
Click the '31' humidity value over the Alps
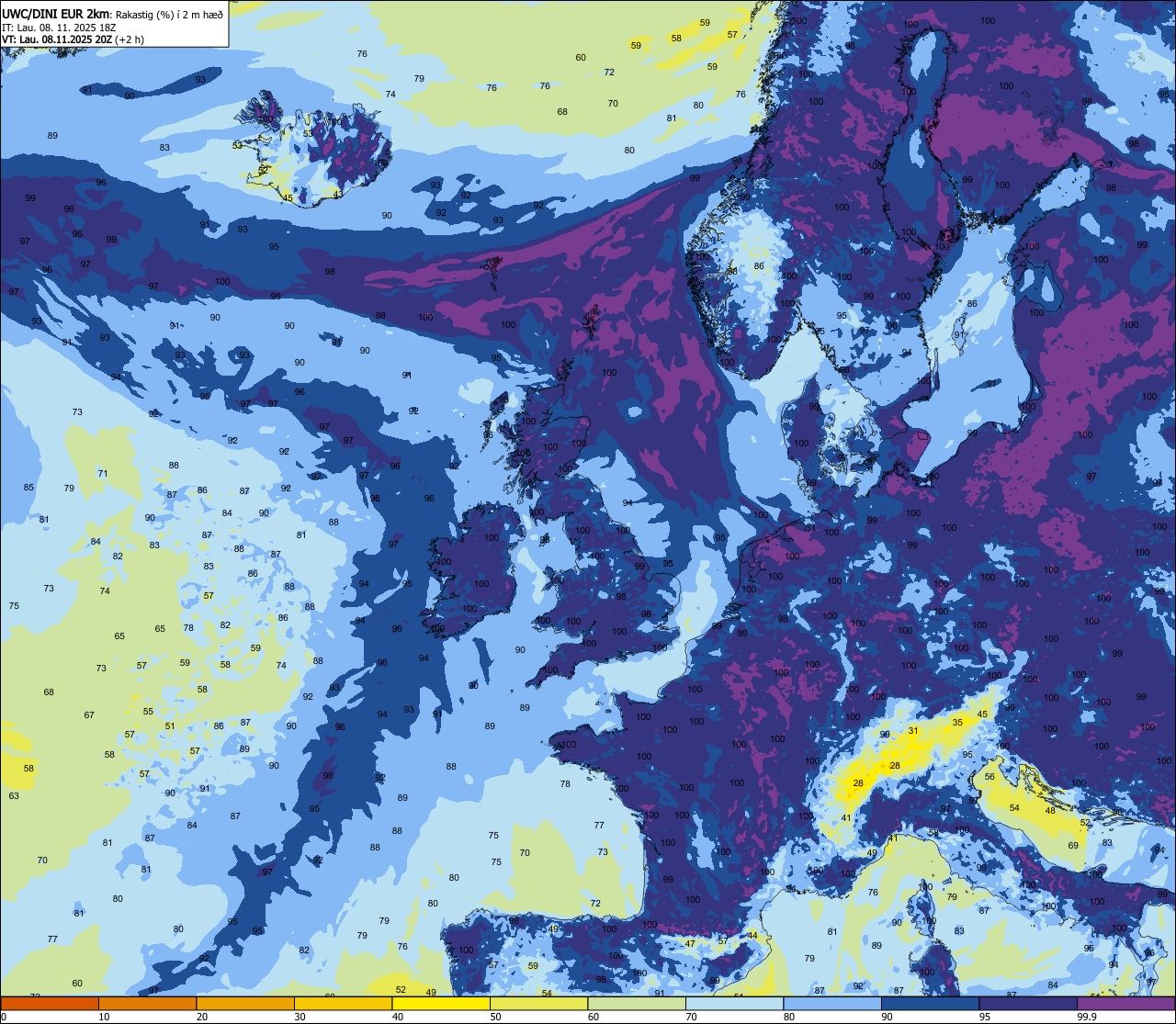(x=912, y=731)
